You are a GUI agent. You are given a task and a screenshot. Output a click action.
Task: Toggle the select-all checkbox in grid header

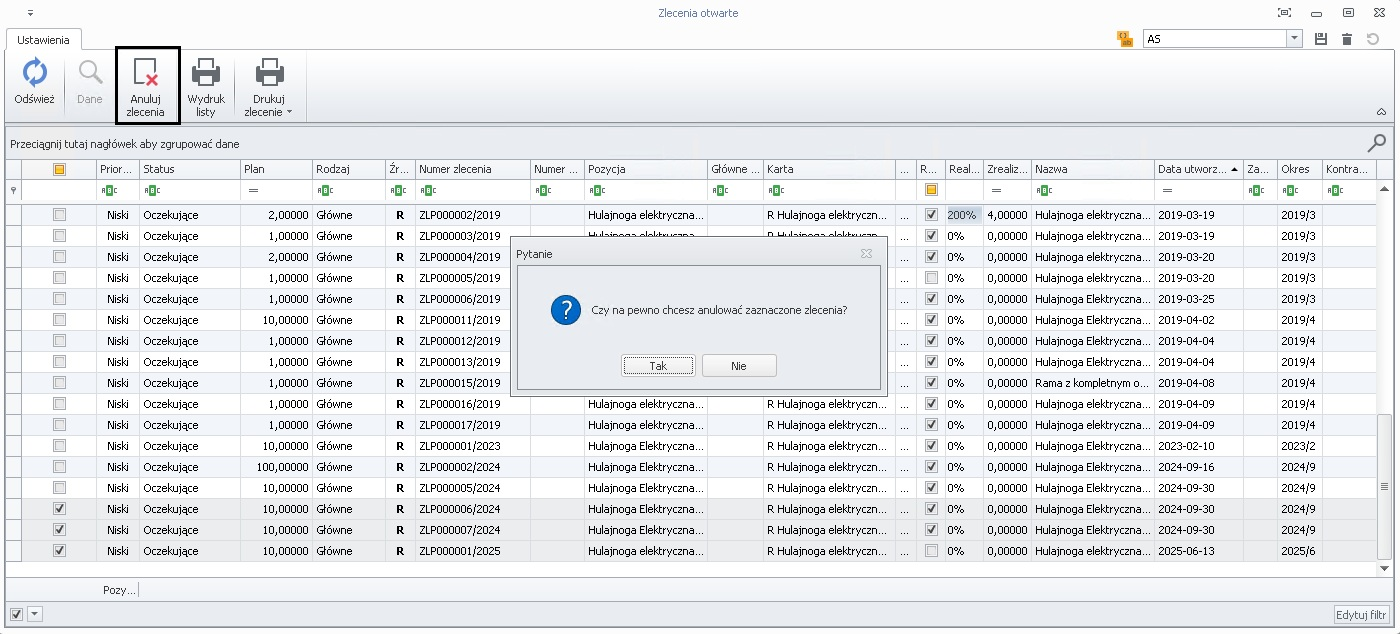[59, 169]
